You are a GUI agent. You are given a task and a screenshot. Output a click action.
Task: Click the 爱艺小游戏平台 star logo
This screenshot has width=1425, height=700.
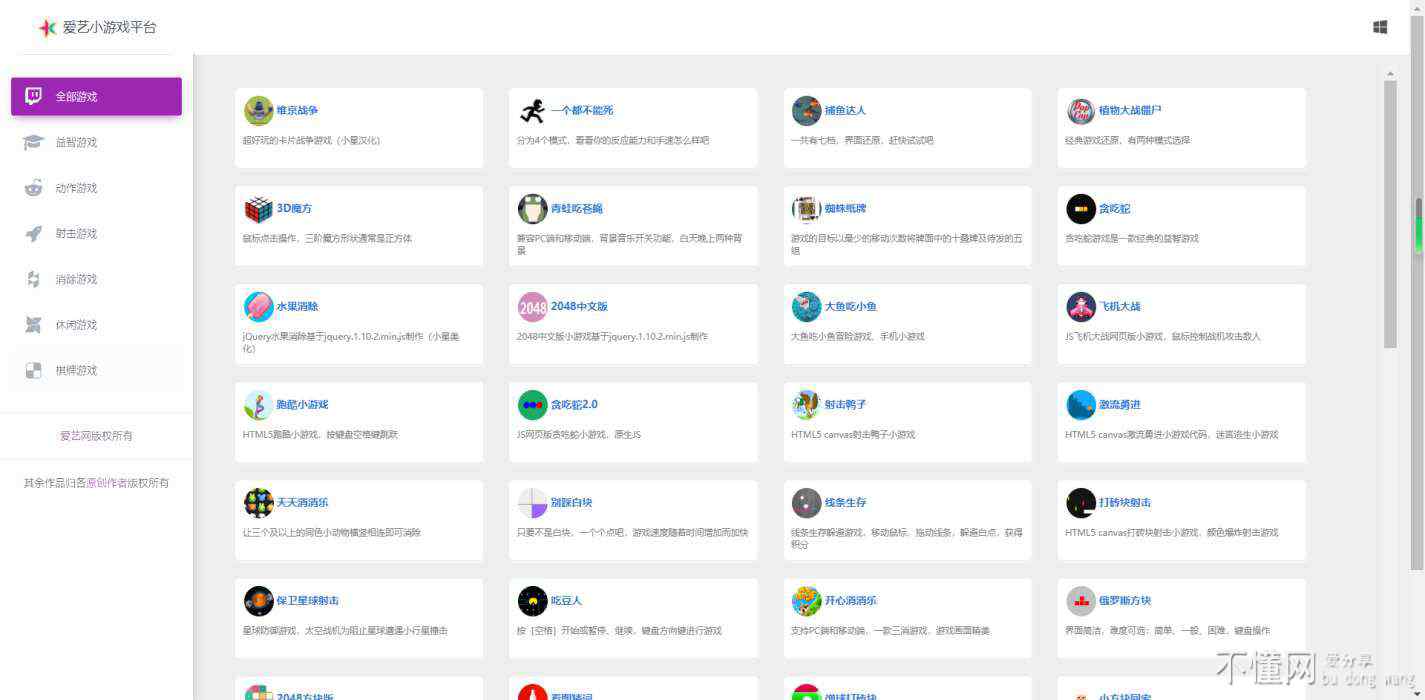click(x=46, y=28)
